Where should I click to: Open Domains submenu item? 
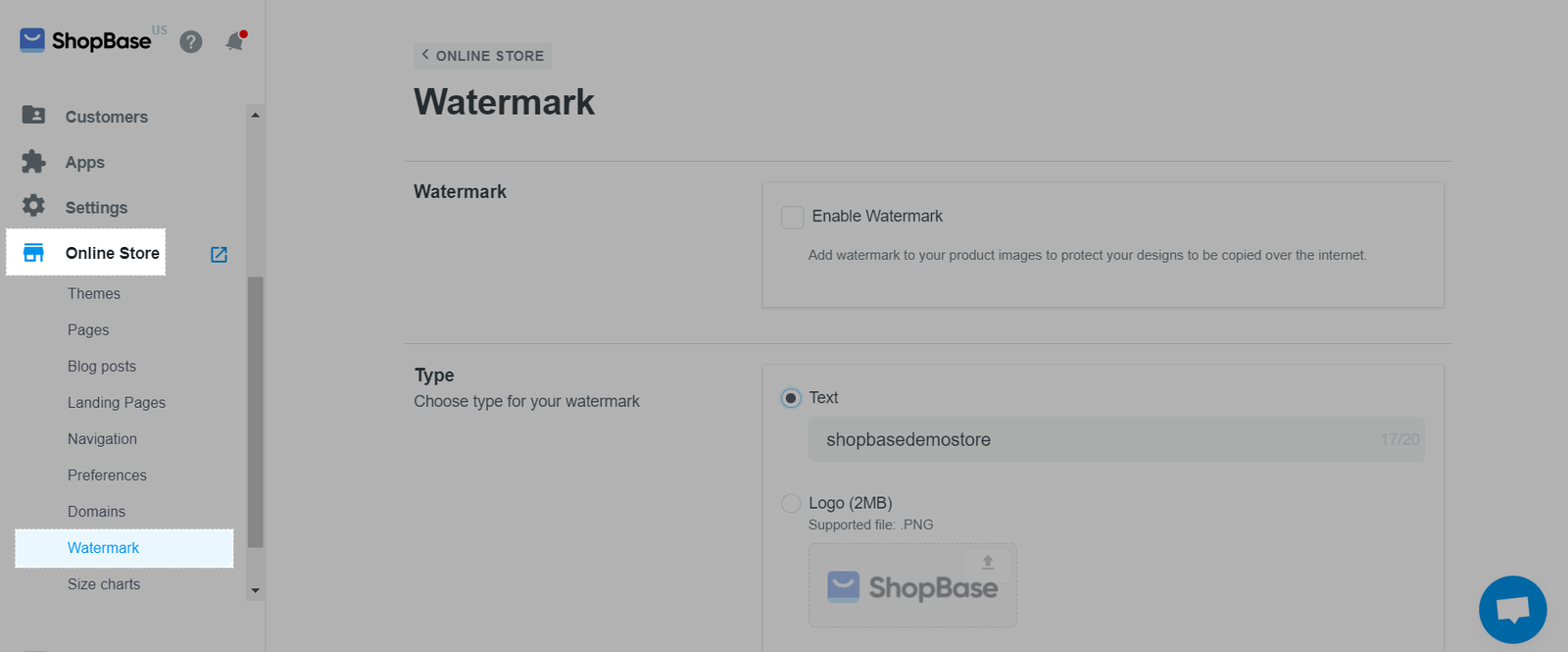pyautogui.click(x=96, y=511)
